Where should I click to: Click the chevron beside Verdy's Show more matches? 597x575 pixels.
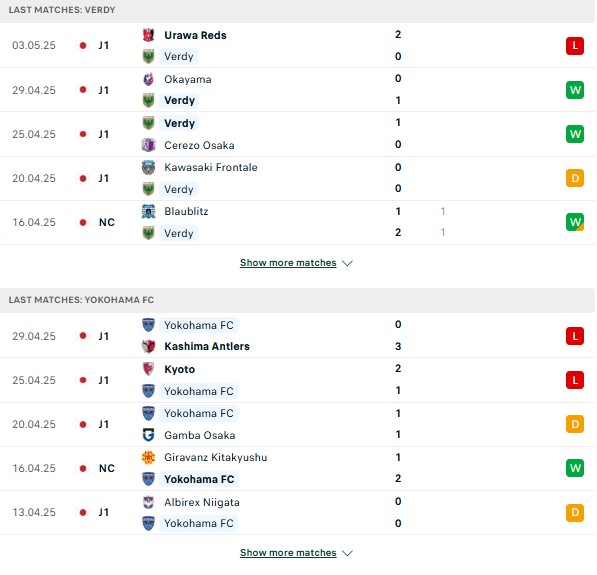click(347, 263)
